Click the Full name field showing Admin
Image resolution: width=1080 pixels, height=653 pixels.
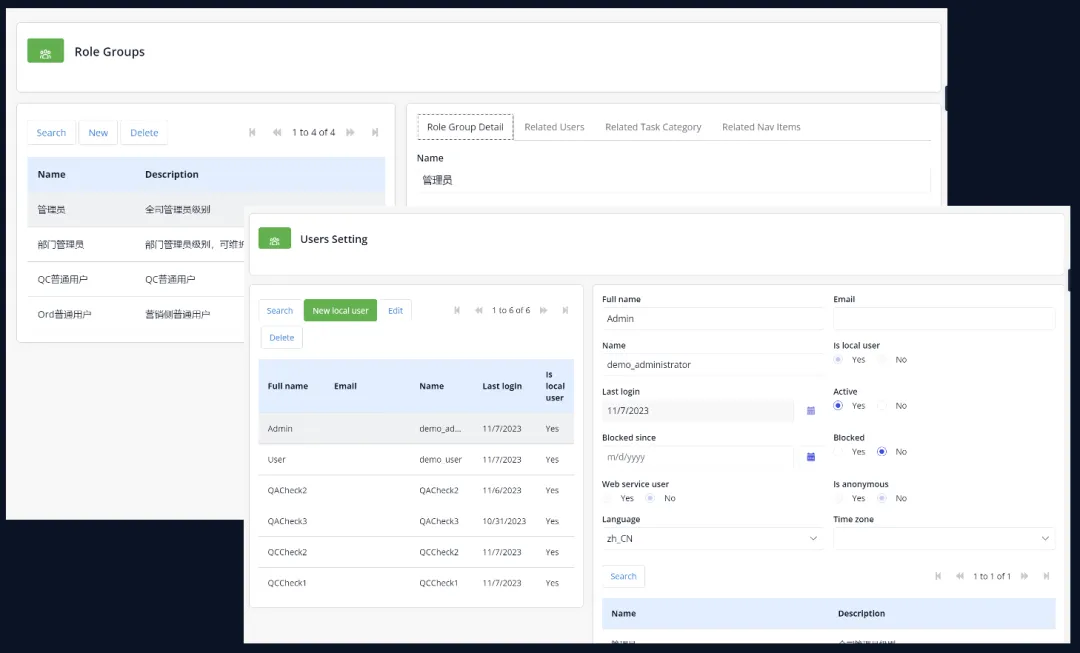pyautogui.click(x=712, y=318)
